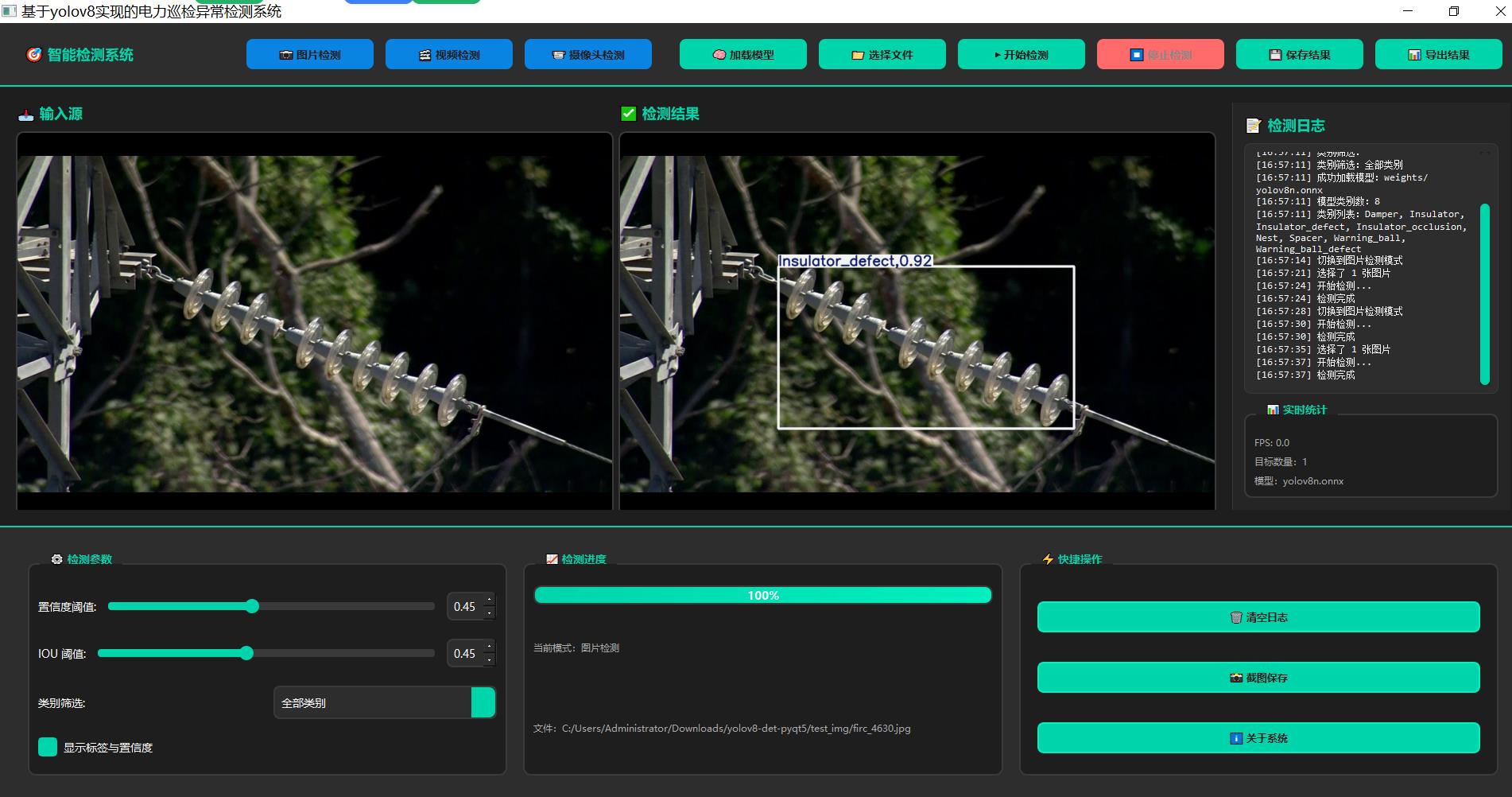Viewport: 1512px width, 797px height.
Task: Click the log line 模型类别数: 8
Action: coord(1318,202)
